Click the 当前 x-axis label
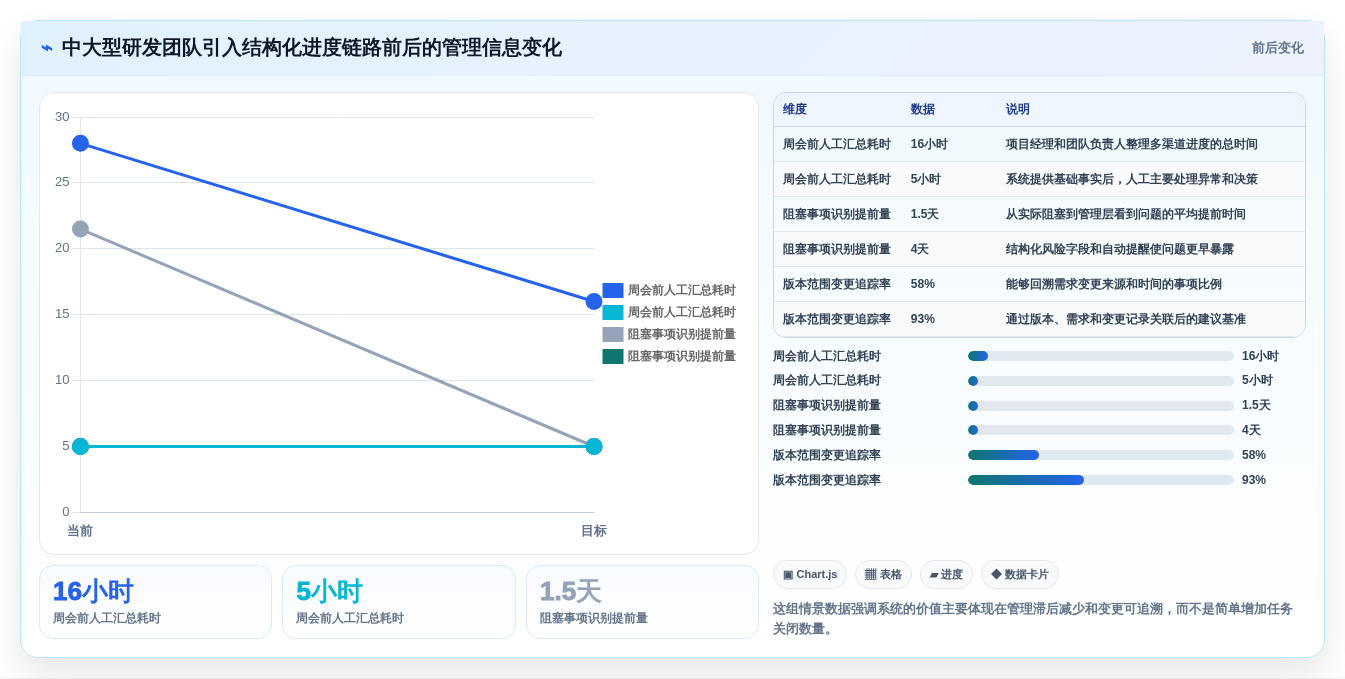This screenshot has width=1345, height=679. (x=80, y=531)
